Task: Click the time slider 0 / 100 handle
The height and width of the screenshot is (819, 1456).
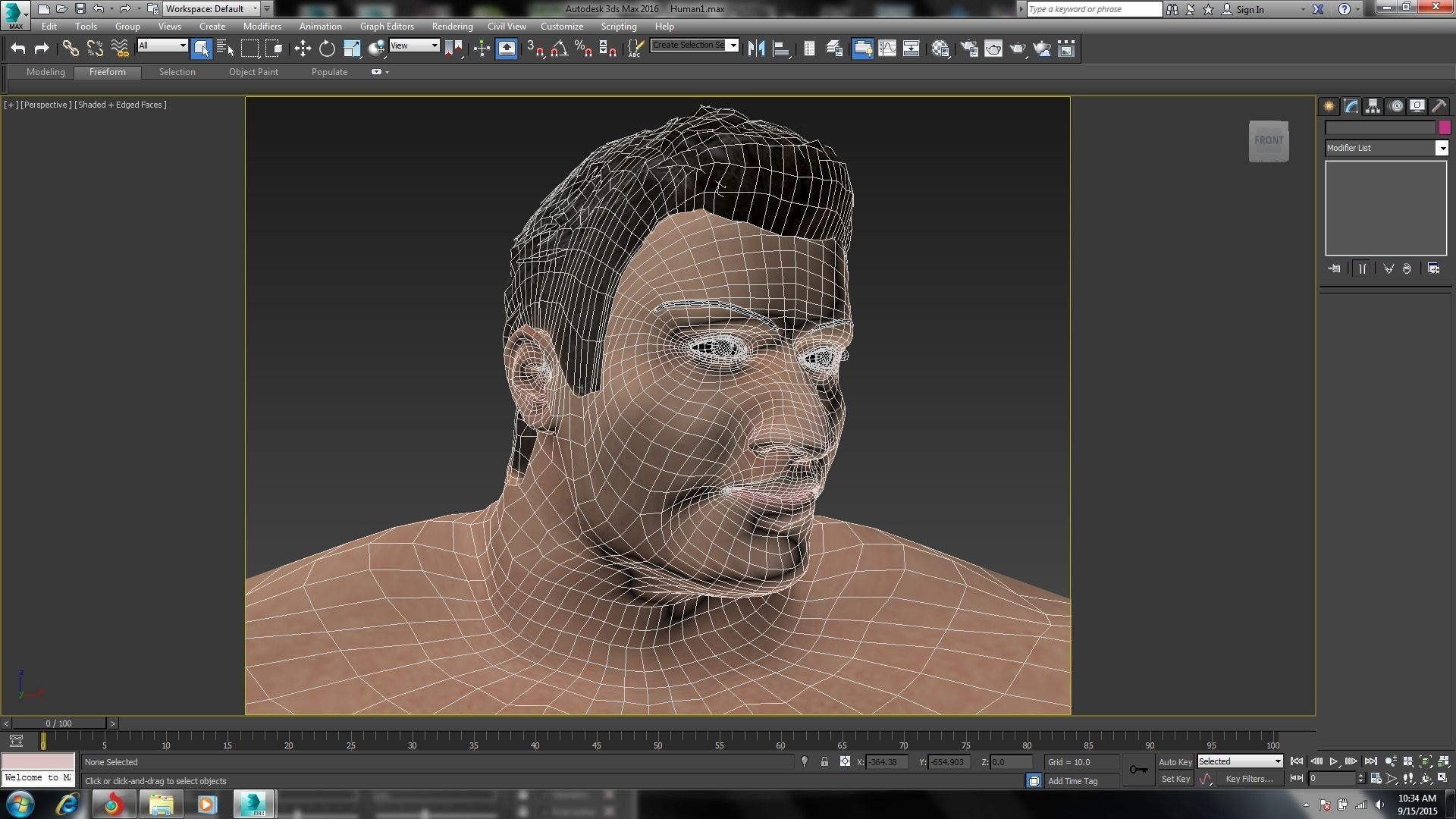Action: (58, 723)
